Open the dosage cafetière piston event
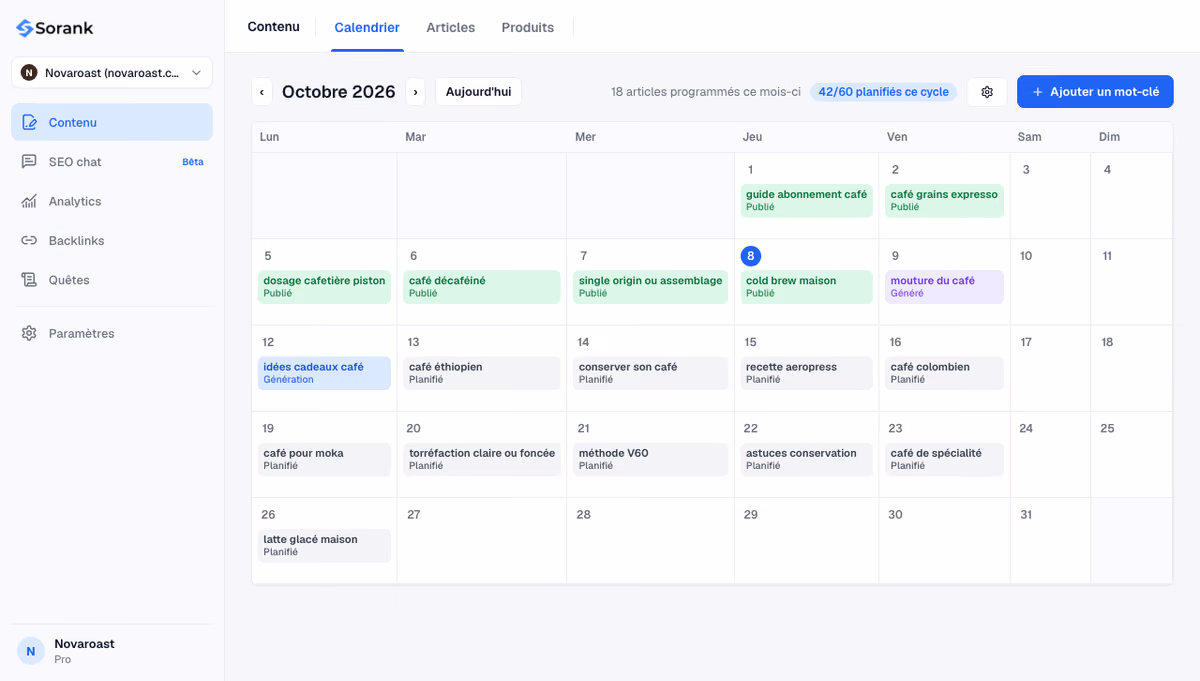This screenshot has height=681, width=1200. click(x=324, y=286)
